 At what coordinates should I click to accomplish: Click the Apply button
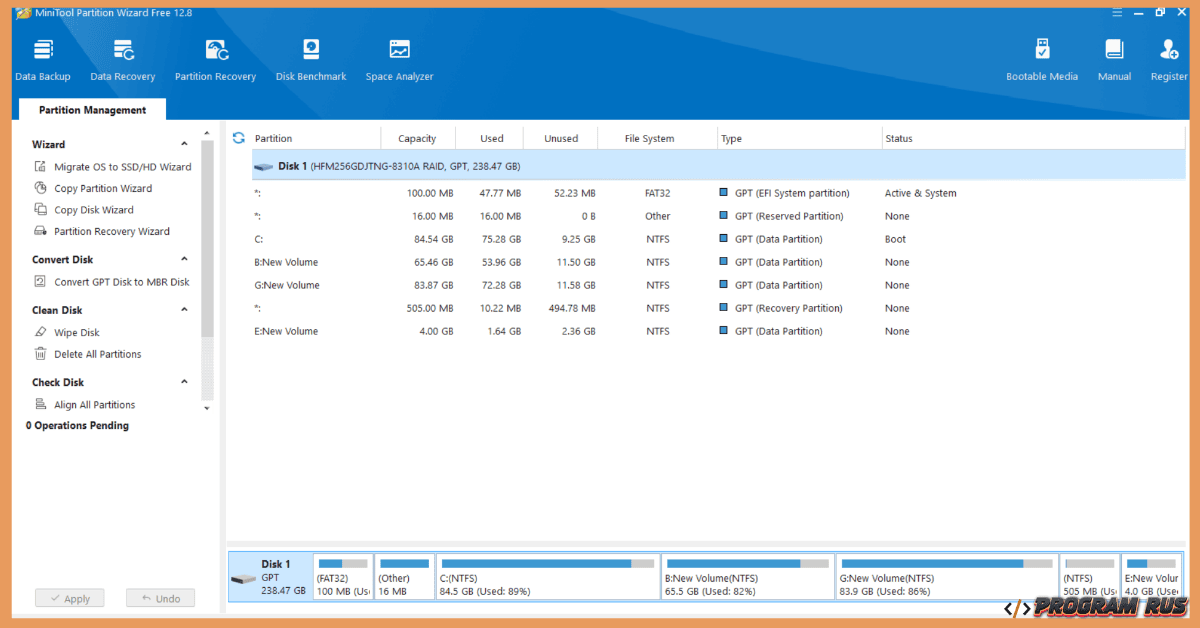(69, 598)
